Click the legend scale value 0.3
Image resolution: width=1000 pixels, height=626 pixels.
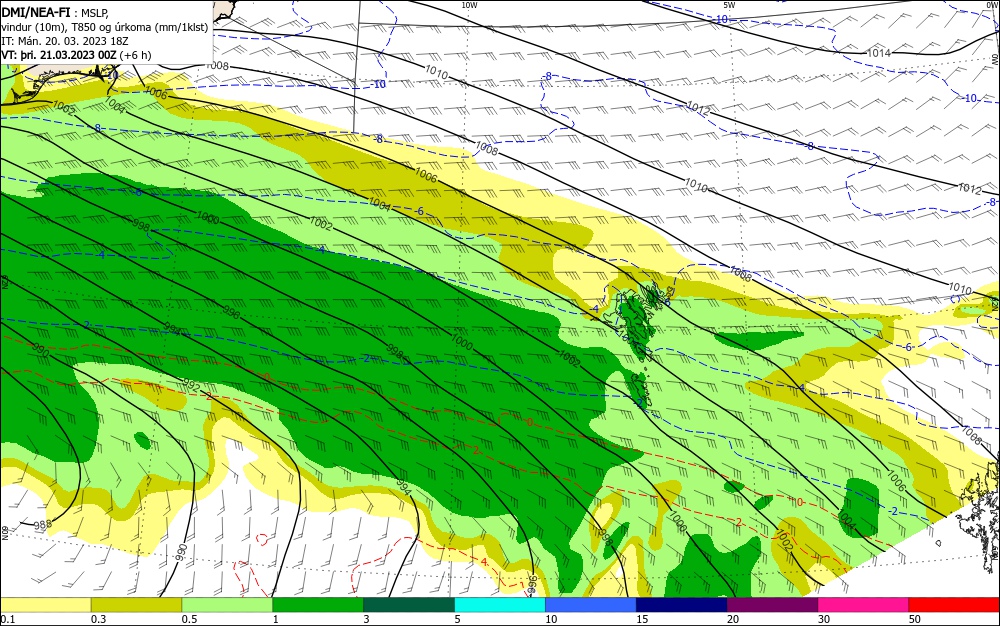98,619
